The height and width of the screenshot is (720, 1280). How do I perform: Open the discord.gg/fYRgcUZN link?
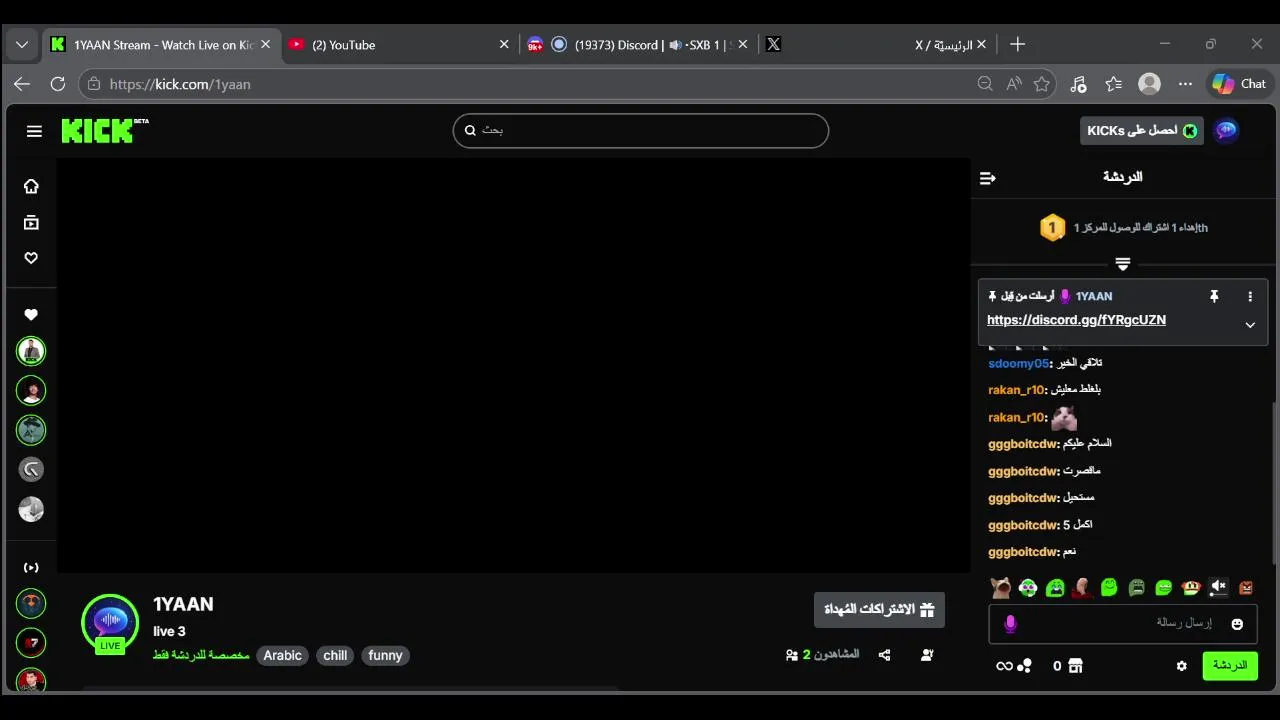tap(1076, 320)
